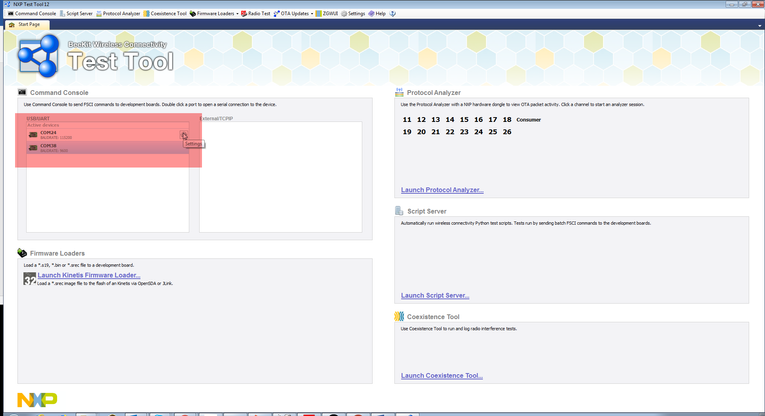This screenshot has height=416, width=765.
Task: Start analyzer on channel 18
Action: pyautogui.click(x=507, y=119)
